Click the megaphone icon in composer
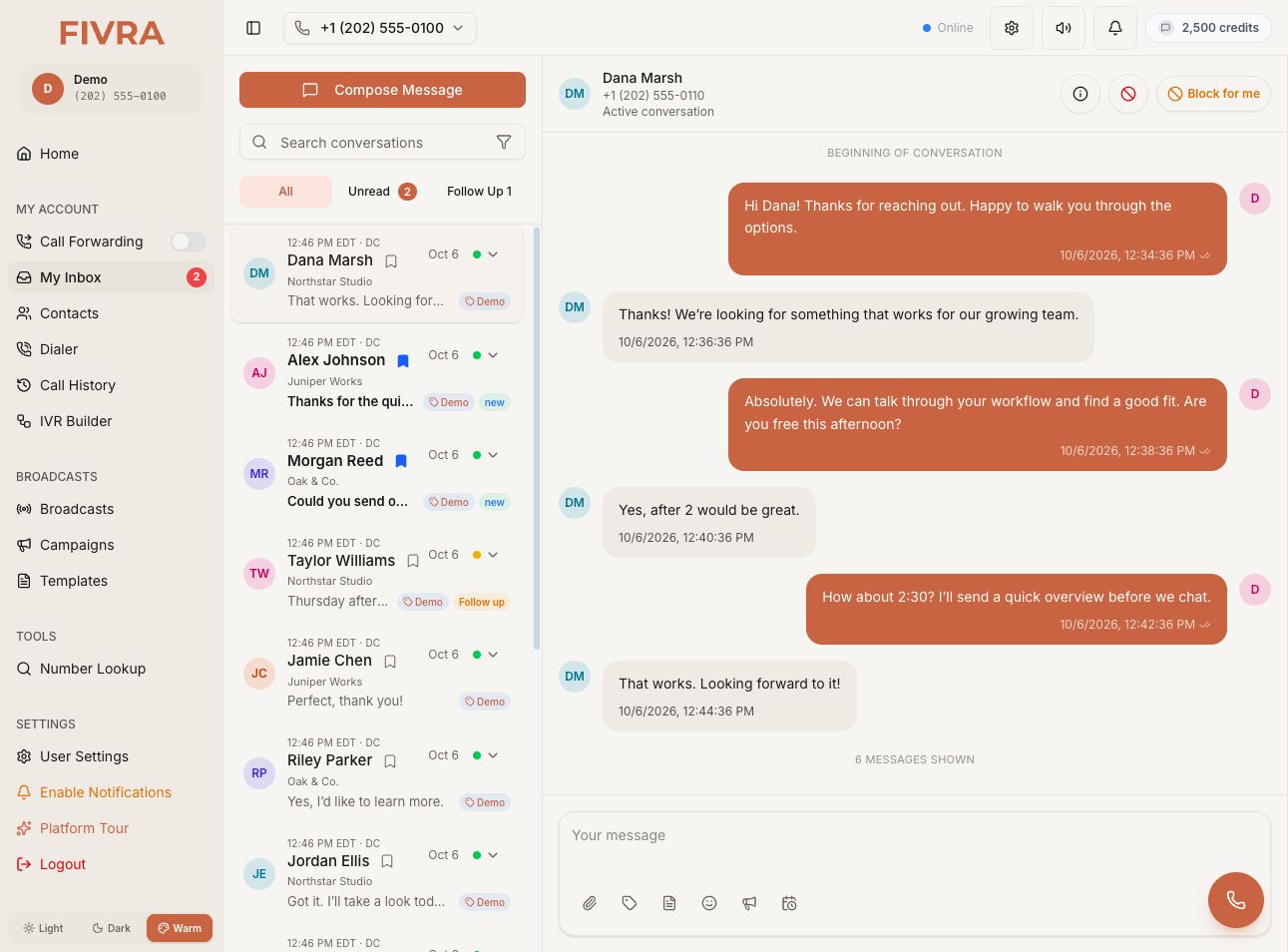The width and height of the screenshot is (1288, 952). tap(749, 903)
